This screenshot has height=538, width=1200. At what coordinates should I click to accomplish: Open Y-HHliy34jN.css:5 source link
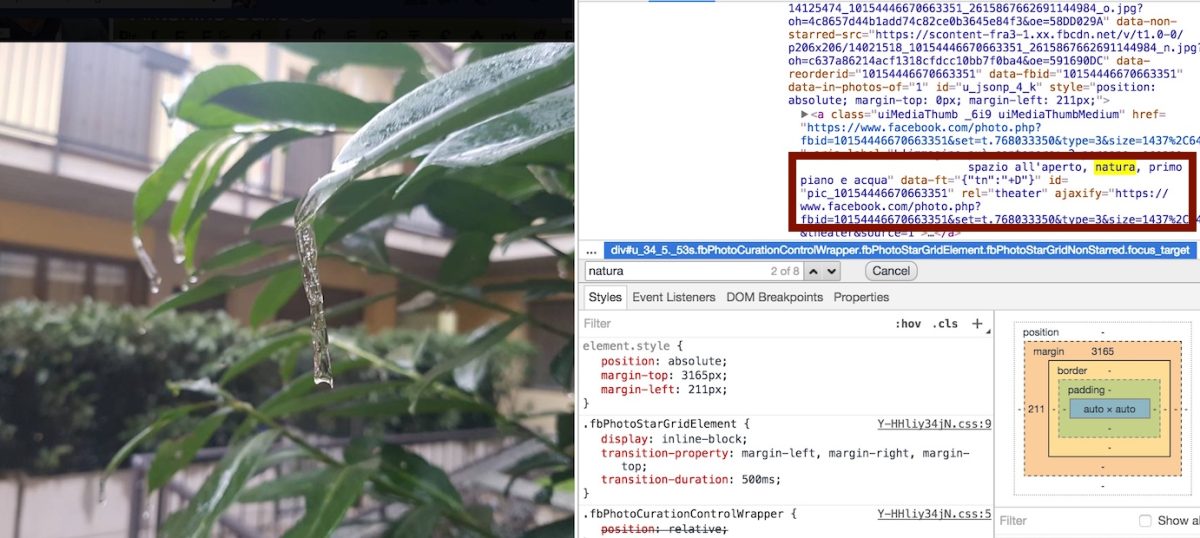[934, 514]
